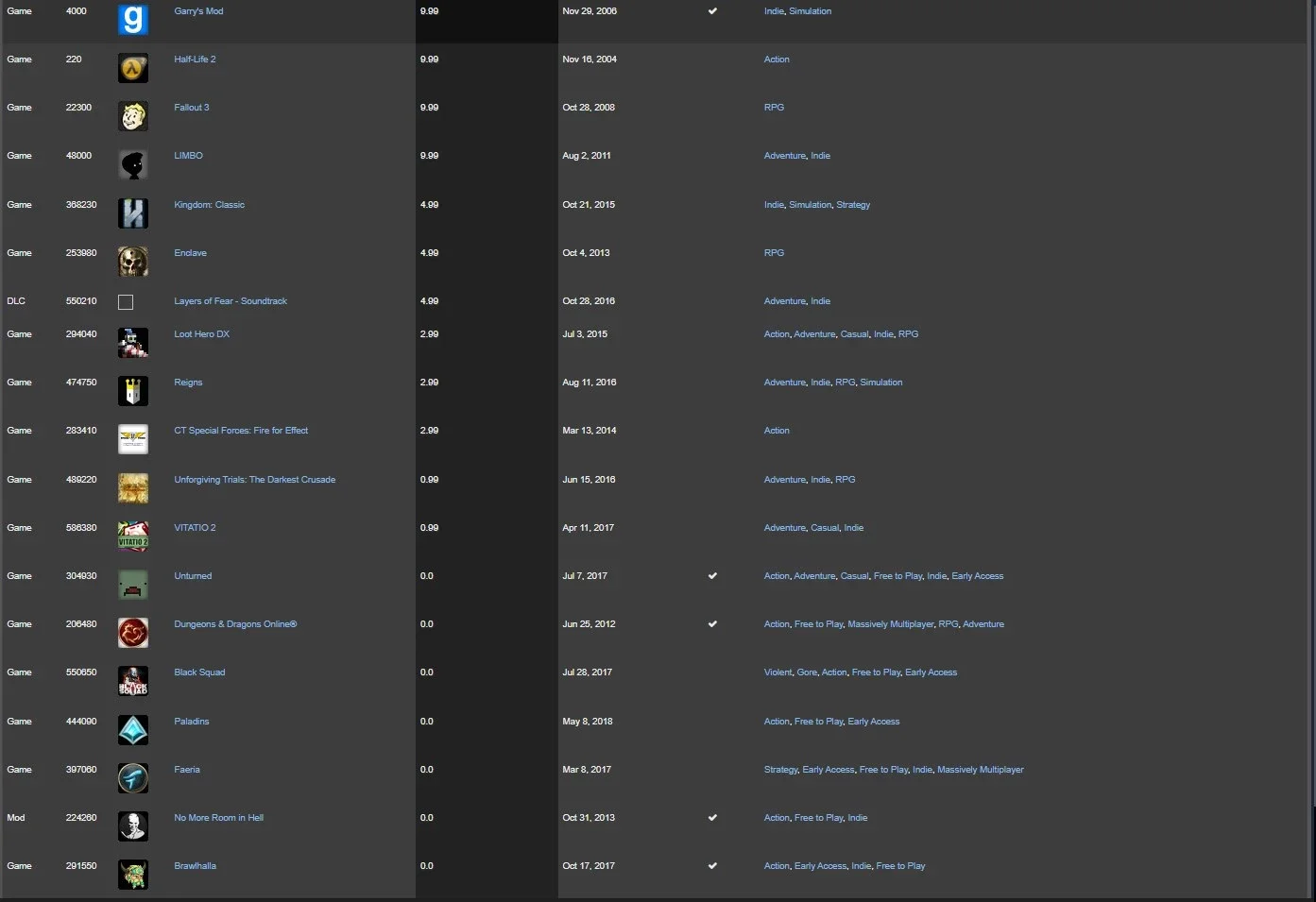Select the Violent tag on Black Squad row

pos(778,672)
